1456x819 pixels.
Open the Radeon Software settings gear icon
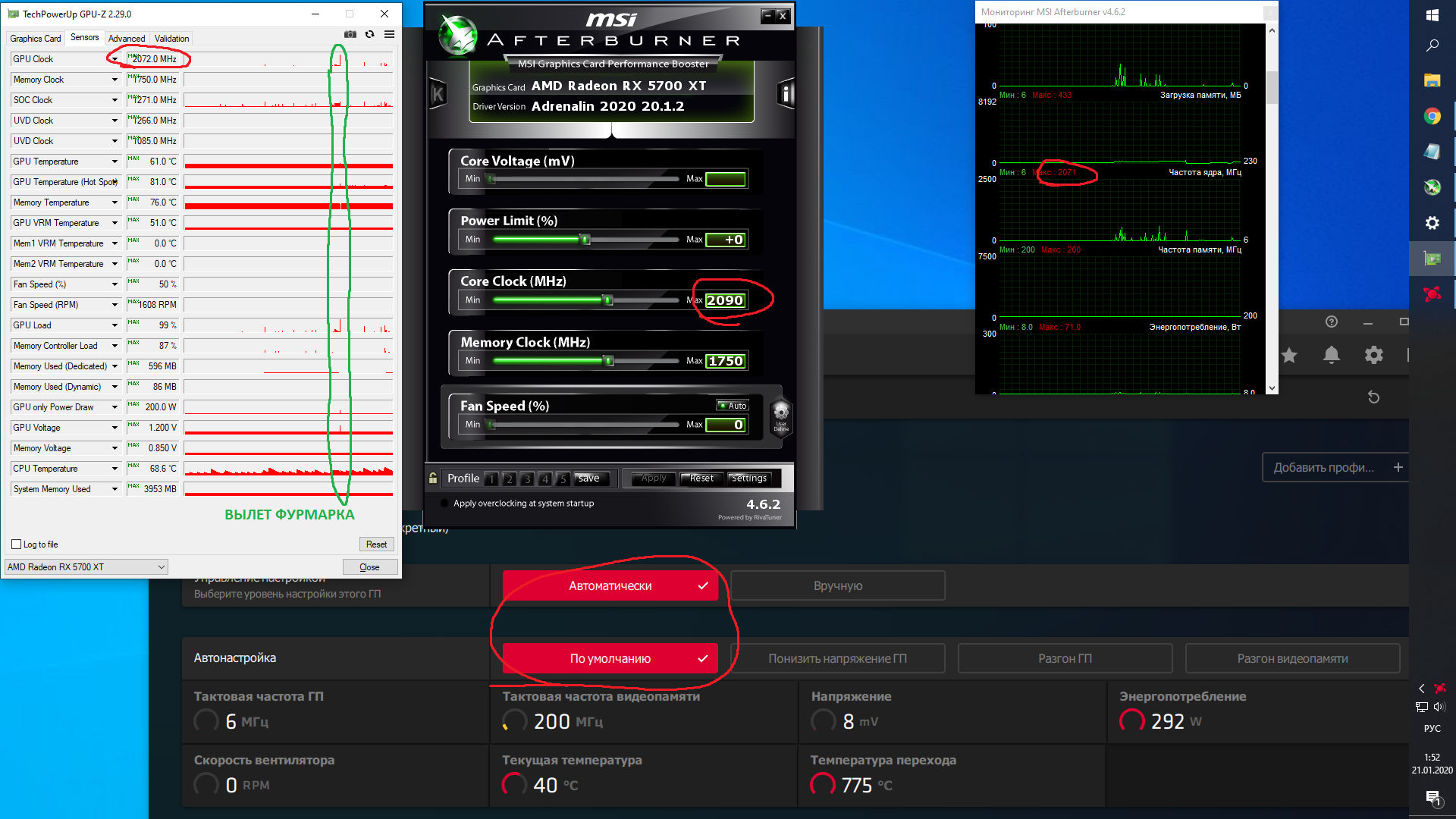(1373, 355)
